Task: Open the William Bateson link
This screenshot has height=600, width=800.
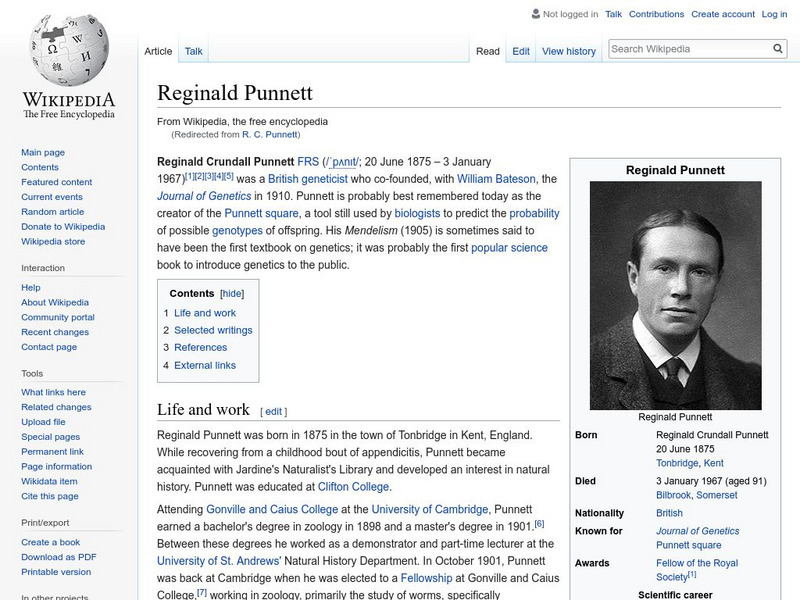Action: coord(496,179)
